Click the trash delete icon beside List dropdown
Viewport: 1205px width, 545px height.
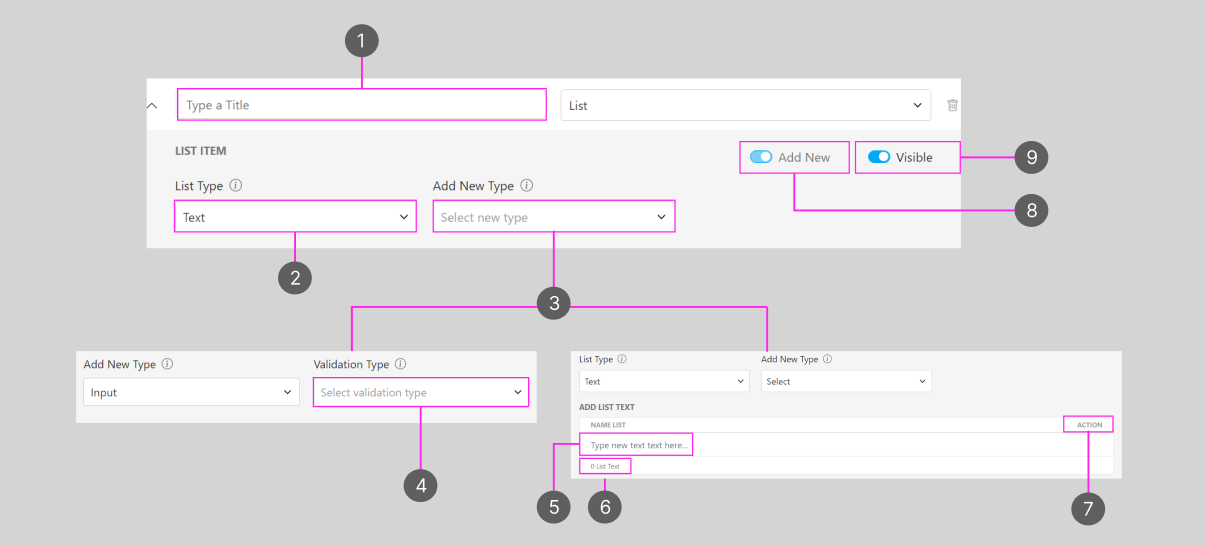(x=952, y=105)
